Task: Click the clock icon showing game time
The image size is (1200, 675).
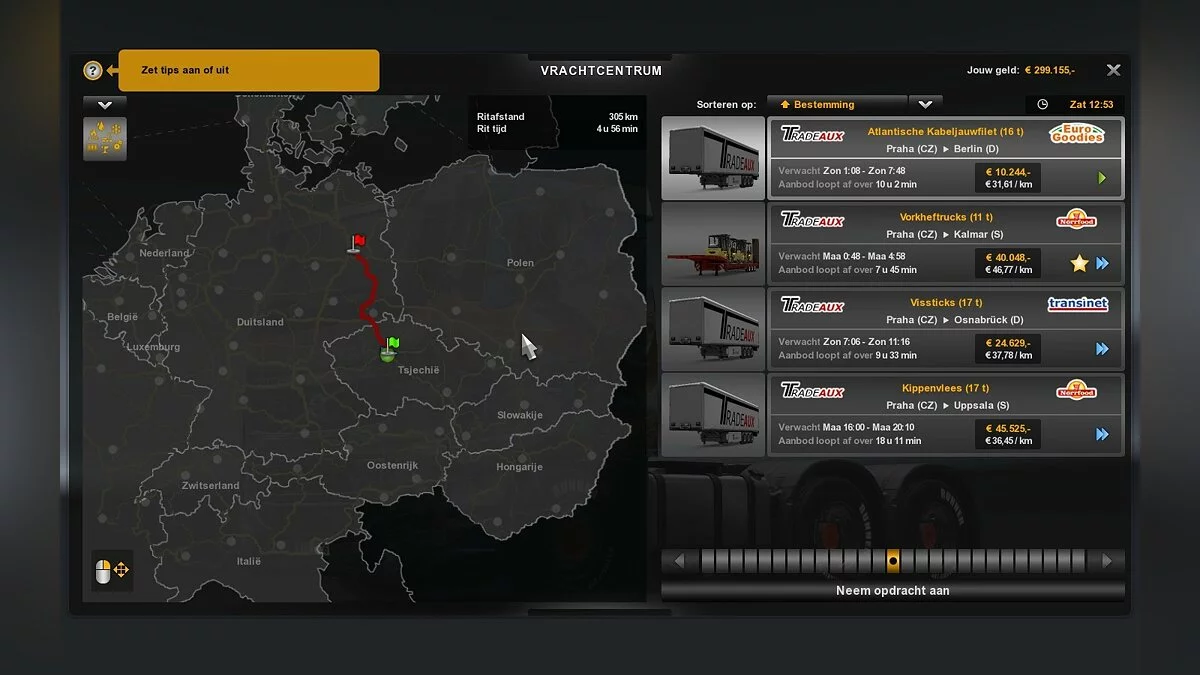Action: pyautogui.click(x=1041, y=104)
